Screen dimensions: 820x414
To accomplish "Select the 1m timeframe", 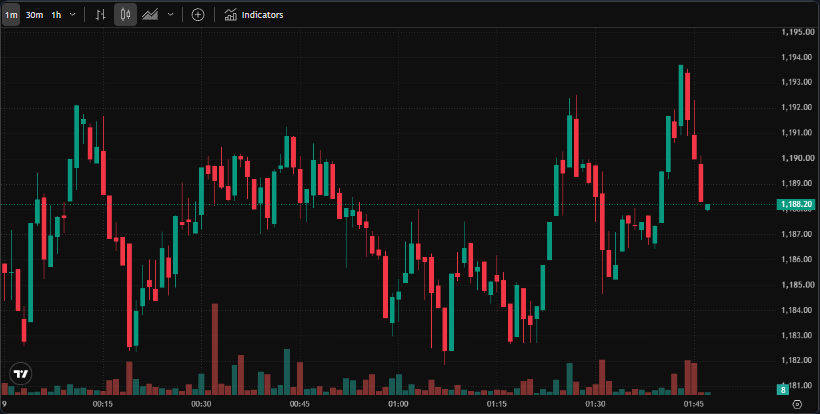I will coord(11,15).
